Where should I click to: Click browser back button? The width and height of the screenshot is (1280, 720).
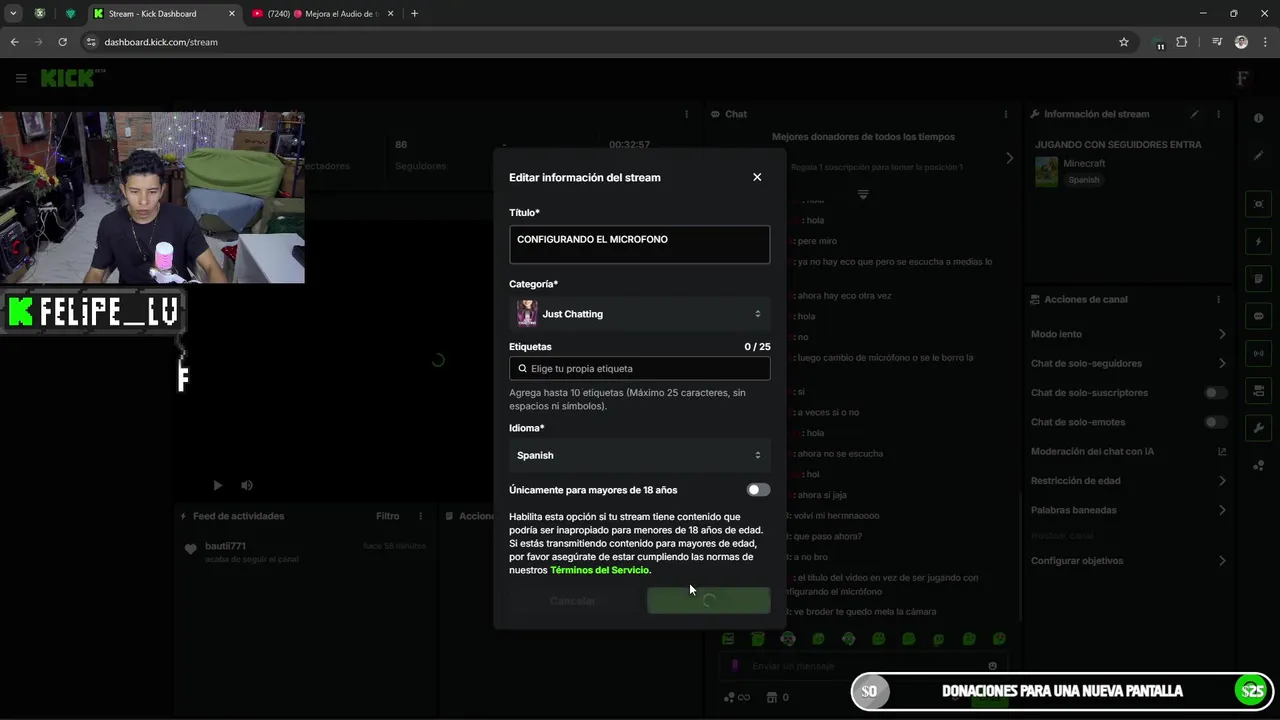pos(14,42)
